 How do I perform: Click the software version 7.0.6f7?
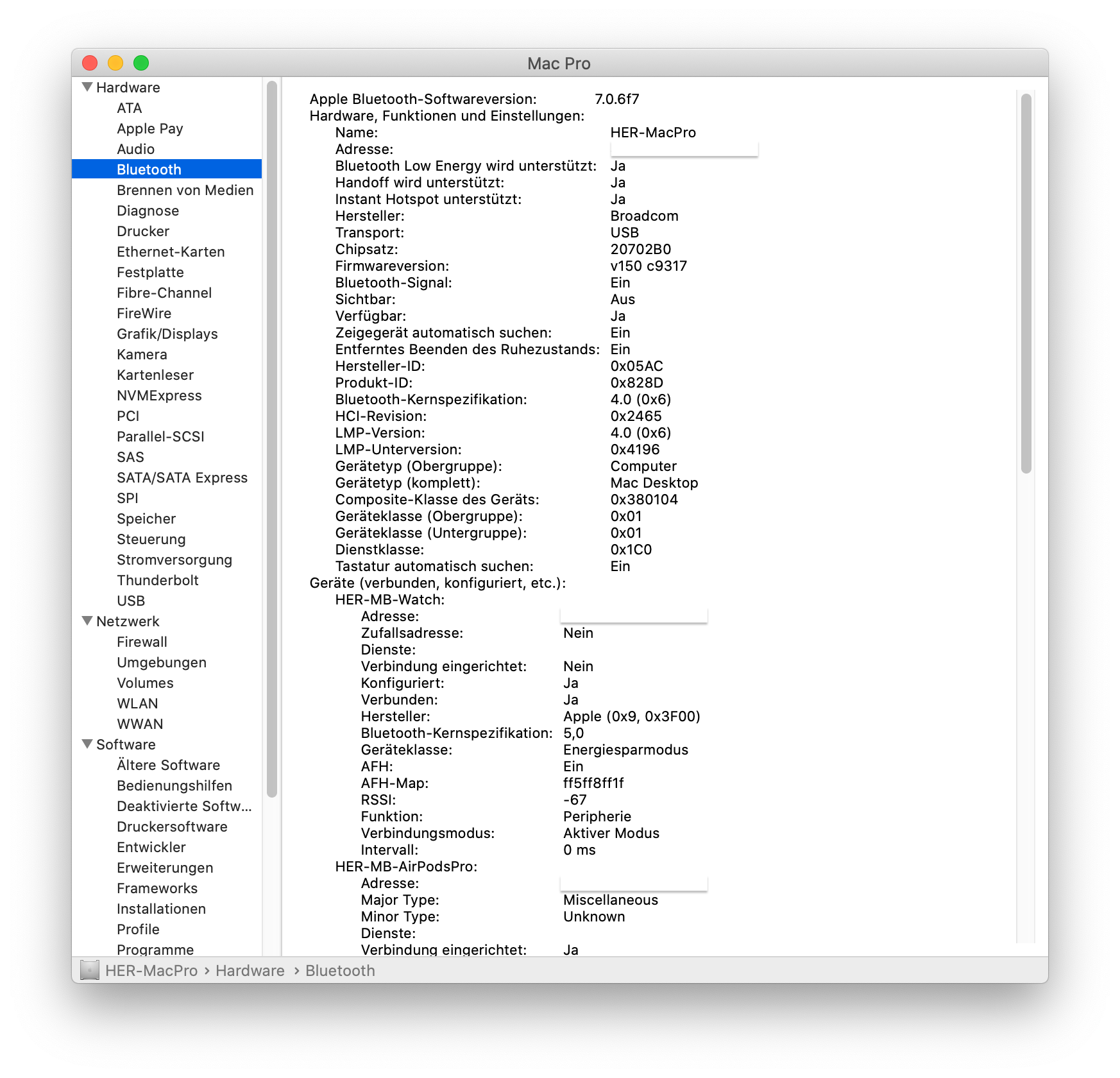tap(617, 99)
